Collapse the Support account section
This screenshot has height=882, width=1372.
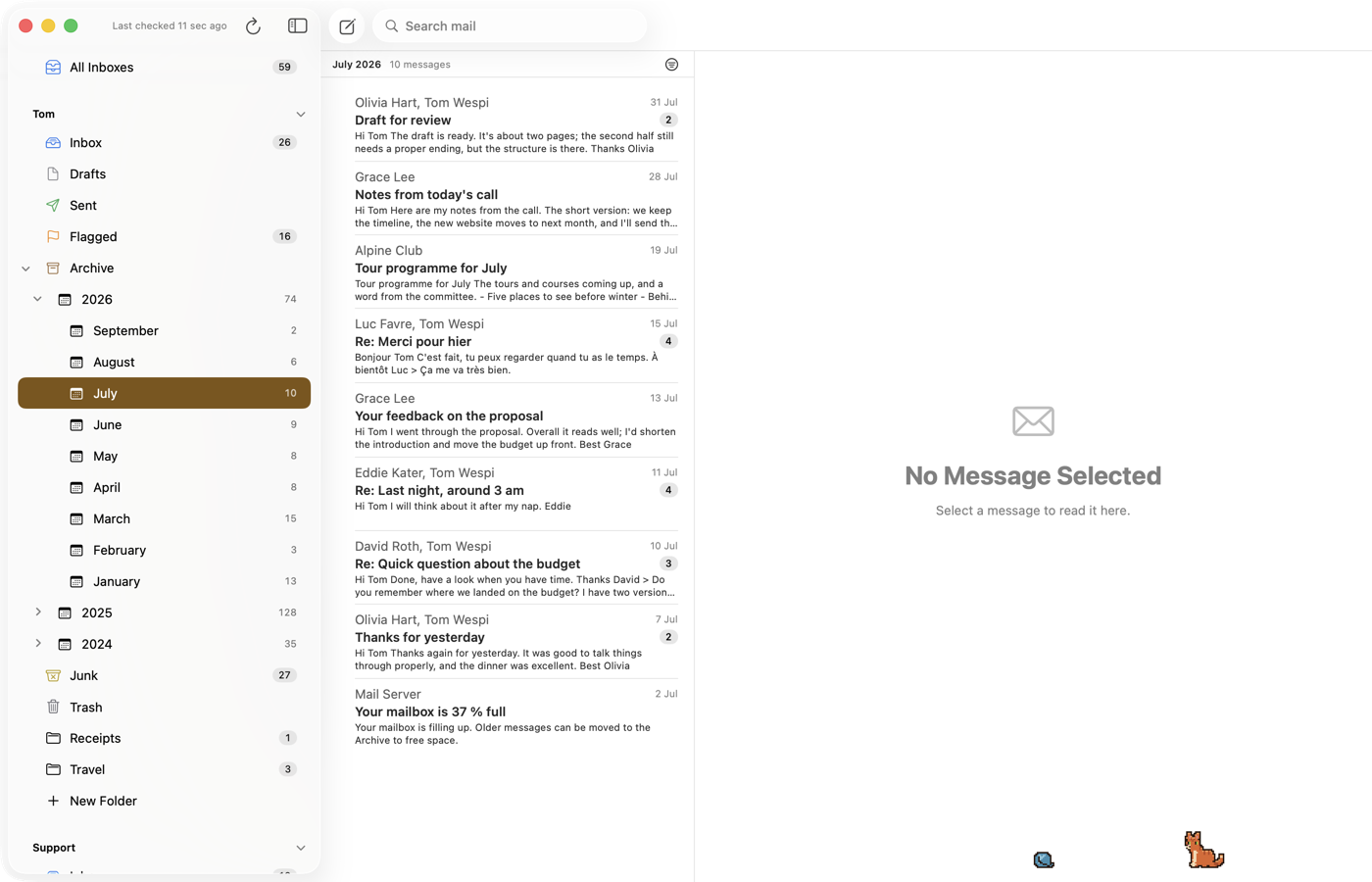[301, 849]
